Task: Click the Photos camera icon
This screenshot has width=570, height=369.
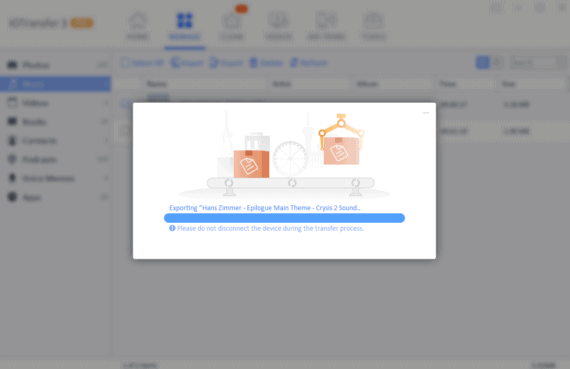Action: [12, 65]
